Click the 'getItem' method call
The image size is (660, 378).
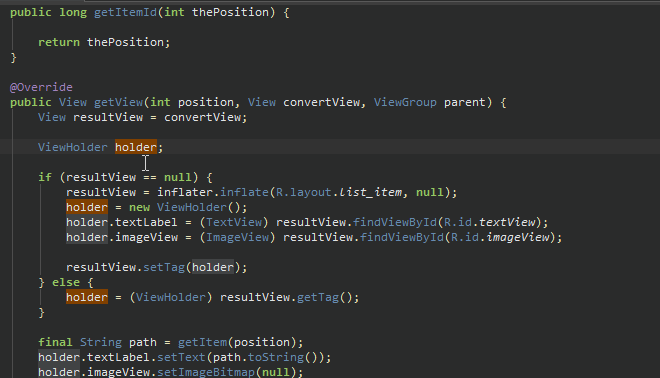point(202,342)
